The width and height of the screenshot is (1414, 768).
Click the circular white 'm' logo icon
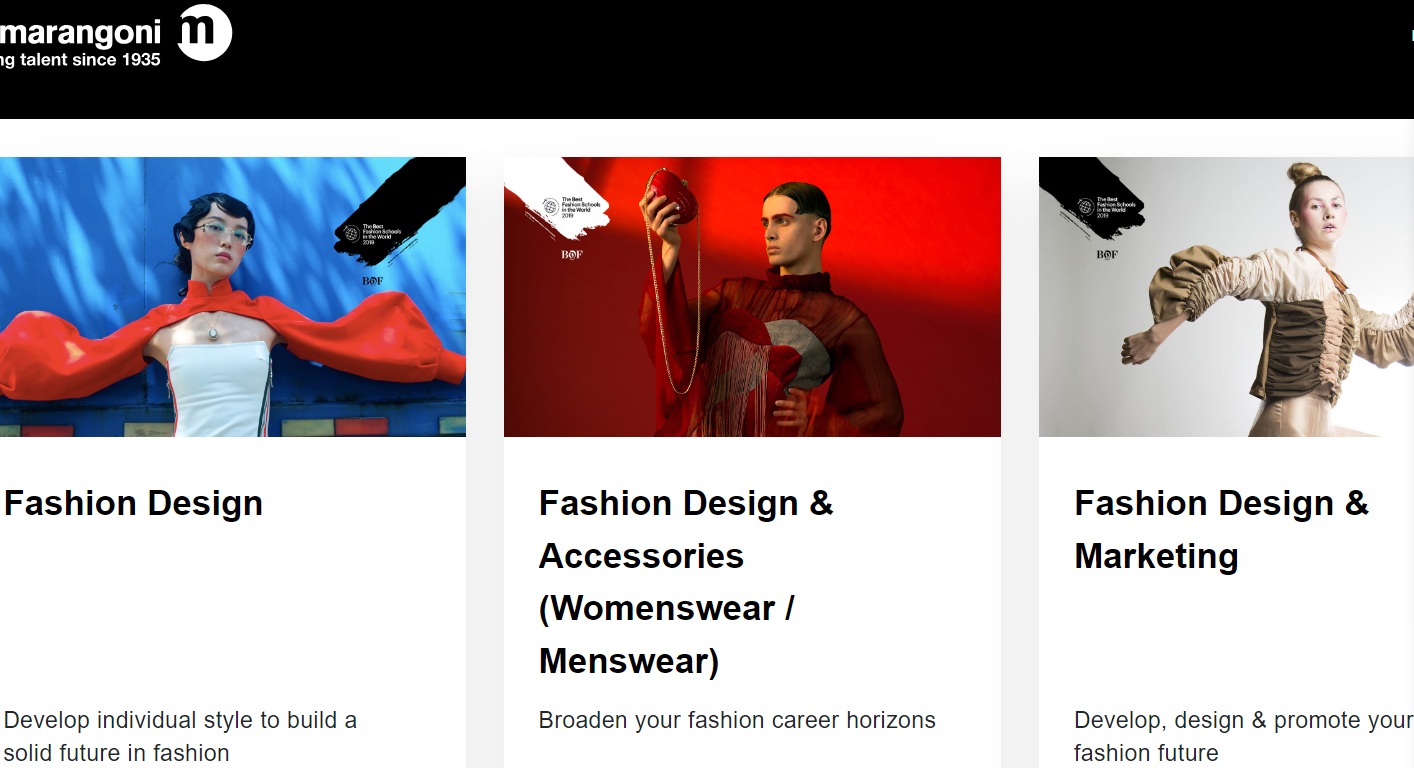point(205,33)
